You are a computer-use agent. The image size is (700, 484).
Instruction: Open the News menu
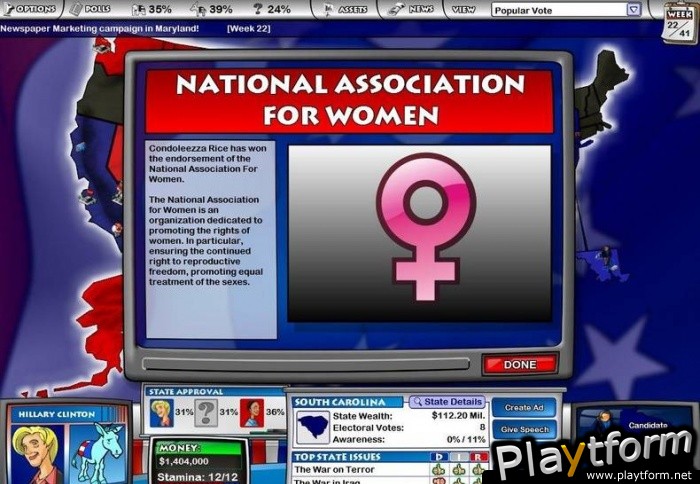pyautogui.click(x=412, y=9)
